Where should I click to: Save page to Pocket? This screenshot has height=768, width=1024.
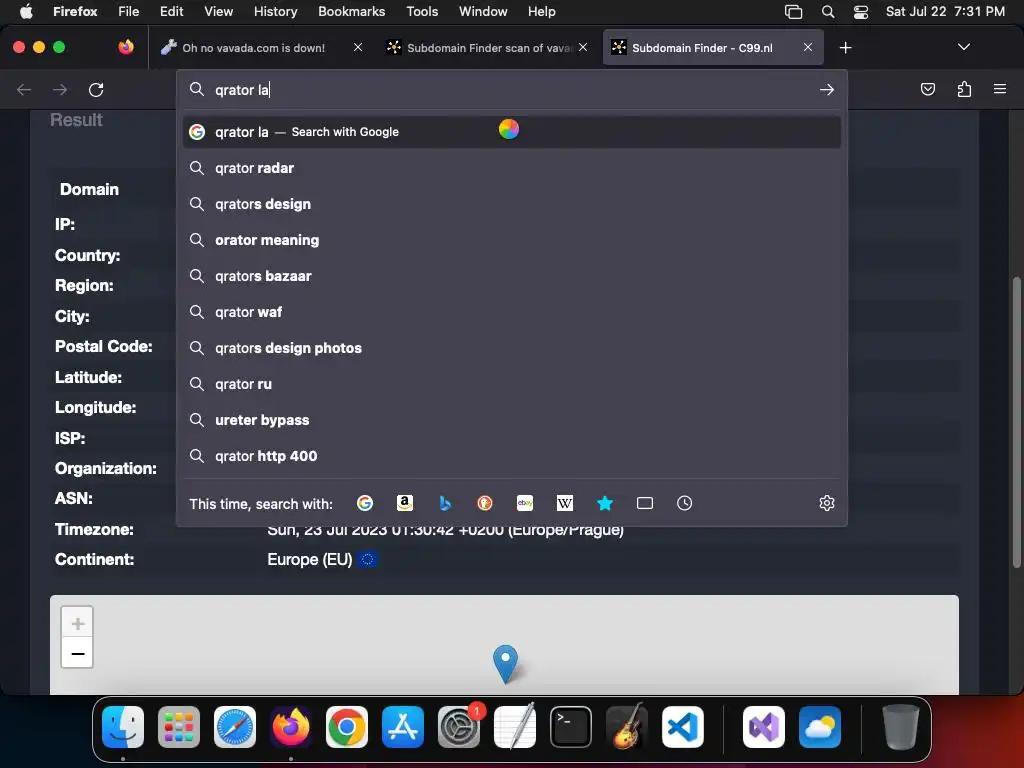coord(928,89)
